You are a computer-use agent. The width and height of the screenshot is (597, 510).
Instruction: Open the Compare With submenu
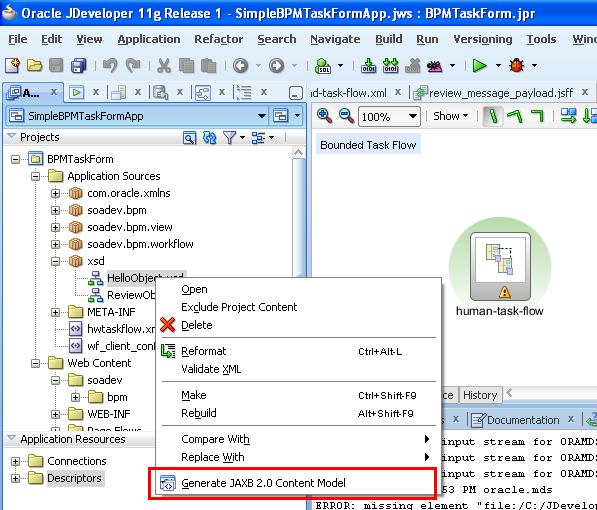[298, 439]
